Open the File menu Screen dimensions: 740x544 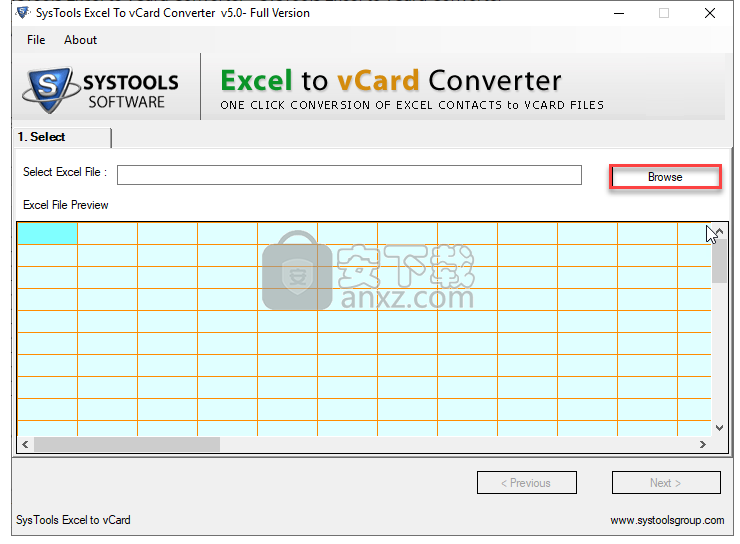click(36, 40)
